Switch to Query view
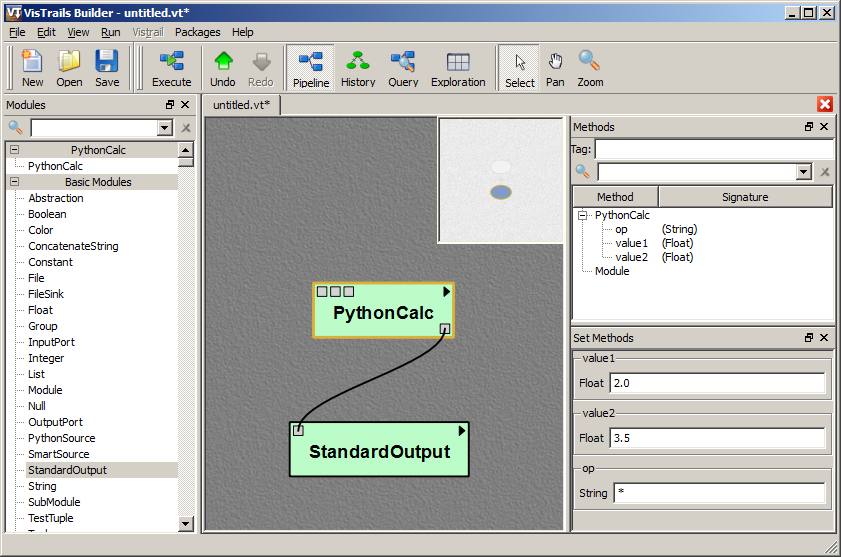Viewport: 841px width, 557px height. (403, 68)
